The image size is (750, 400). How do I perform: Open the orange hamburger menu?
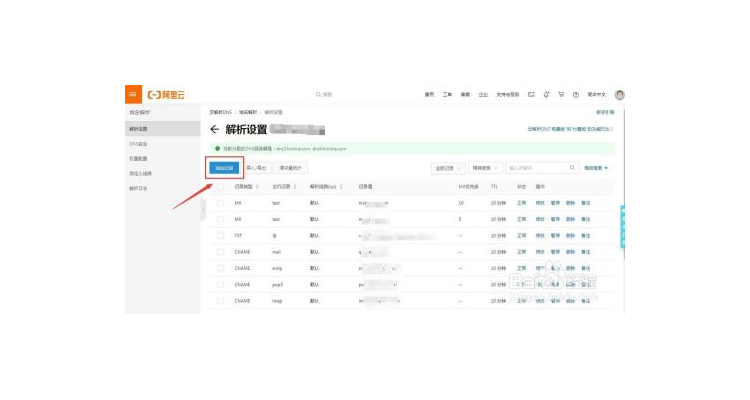[133, 94]
